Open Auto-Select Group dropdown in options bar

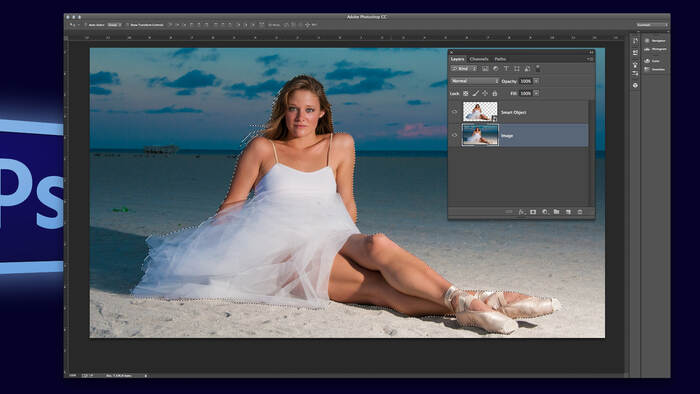(x=114, y=25)
